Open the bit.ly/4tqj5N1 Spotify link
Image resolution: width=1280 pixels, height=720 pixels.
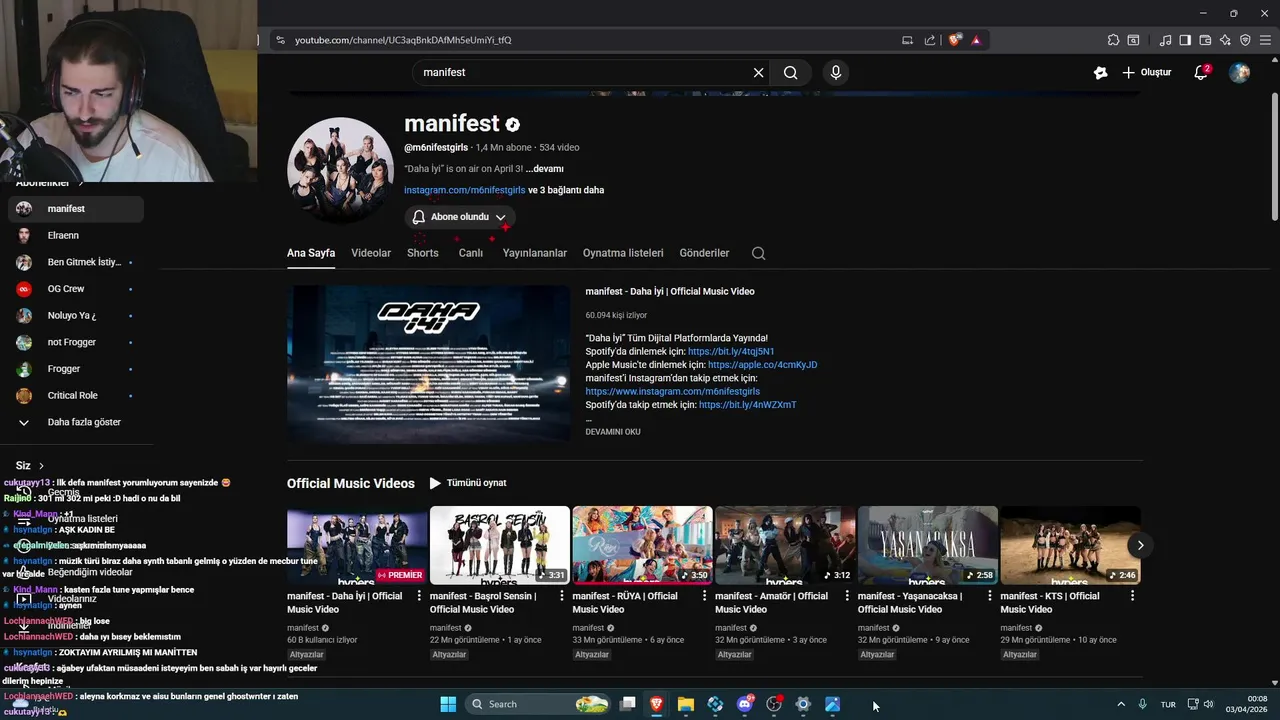tap(731, 352)
